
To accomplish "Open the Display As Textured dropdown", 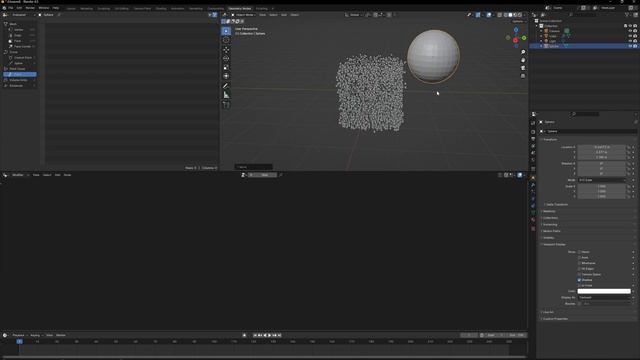I will (604, 298).
